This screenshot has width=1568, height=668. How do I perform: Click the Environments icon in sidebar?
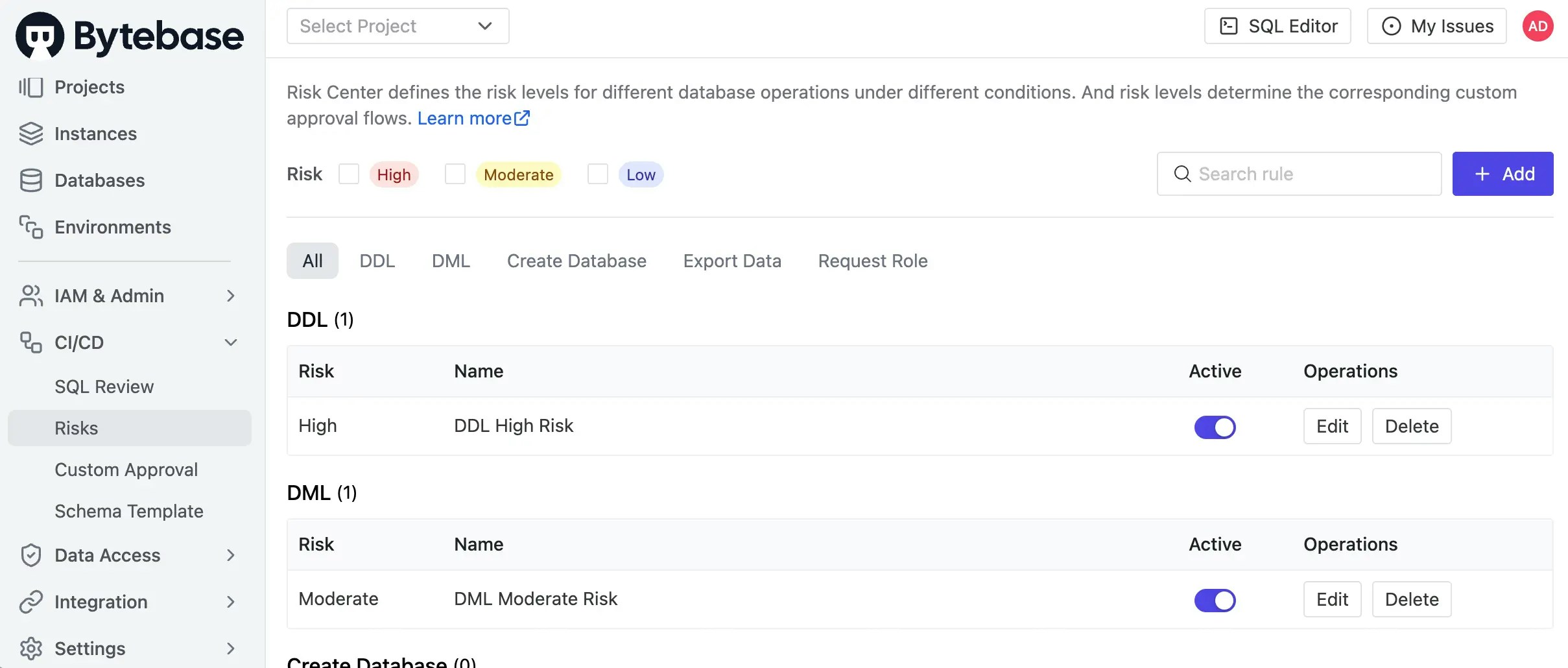coord(30,227)
